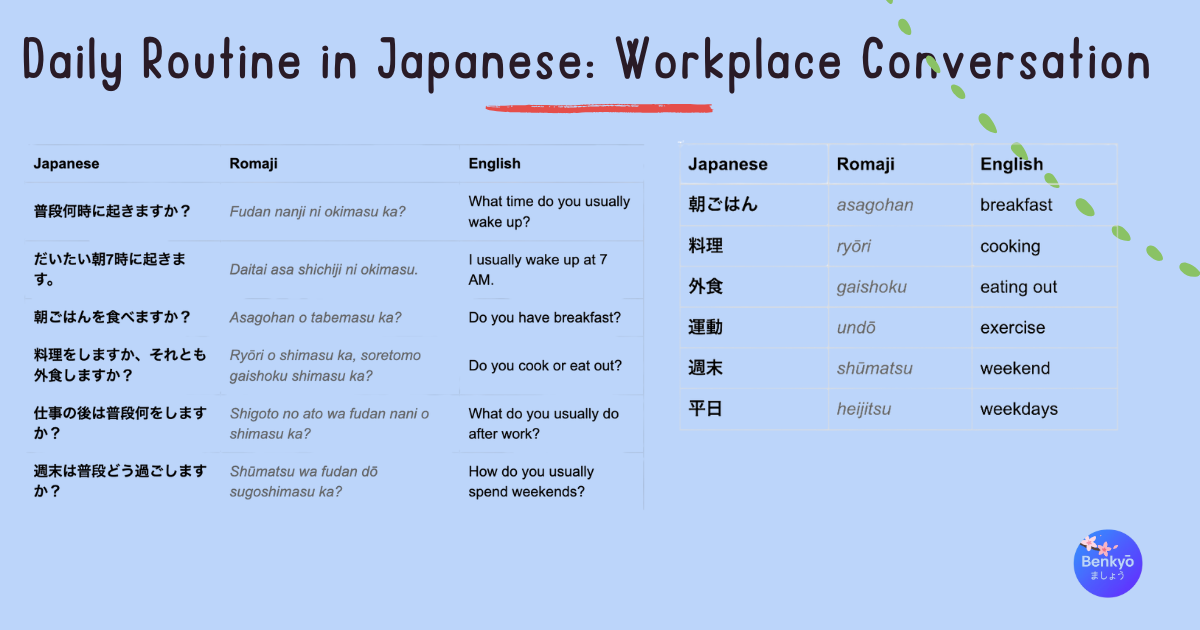Viewport: 1200px width, 630px height.
Task: Click the 'cooking' English cell
Action: [x=1010, y=246]
